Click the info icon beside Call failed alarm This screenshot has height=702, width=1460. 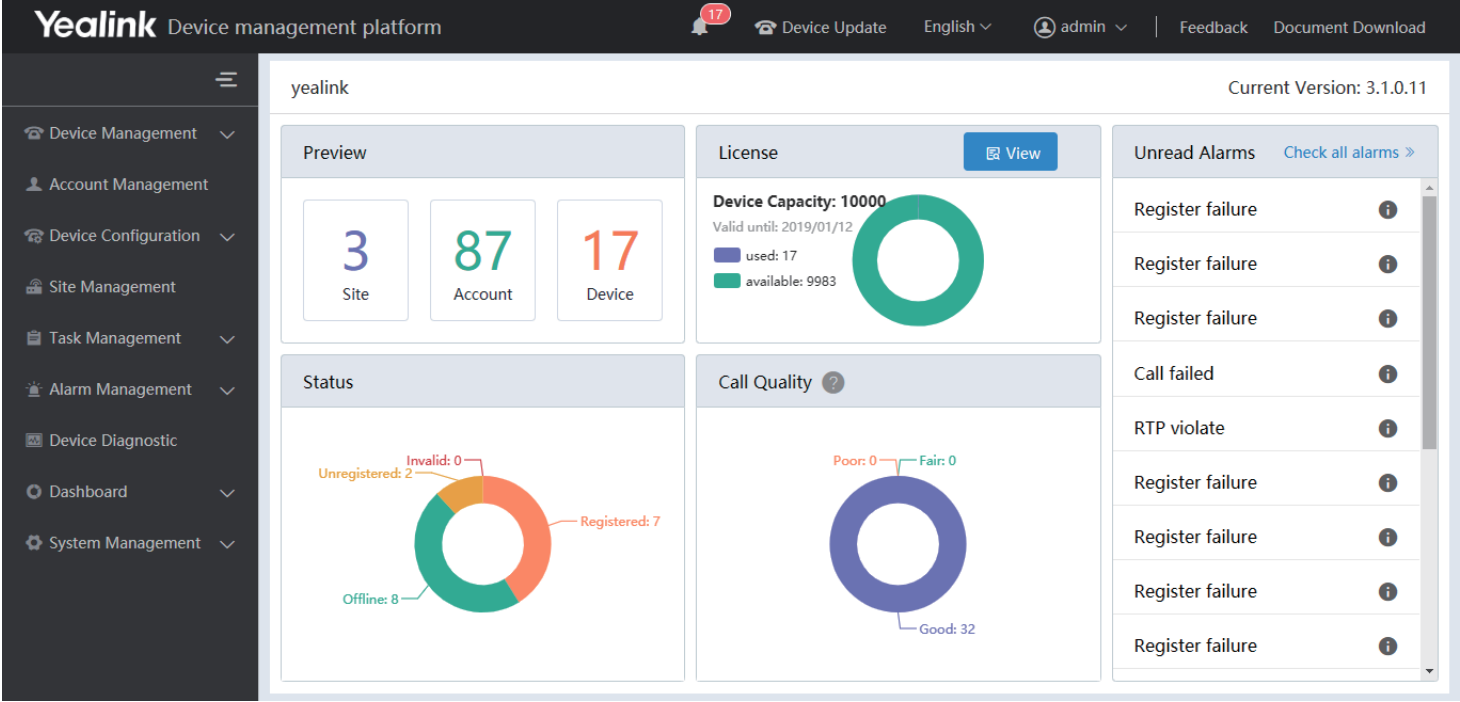pyautogui.click(x=1387, y=373)
